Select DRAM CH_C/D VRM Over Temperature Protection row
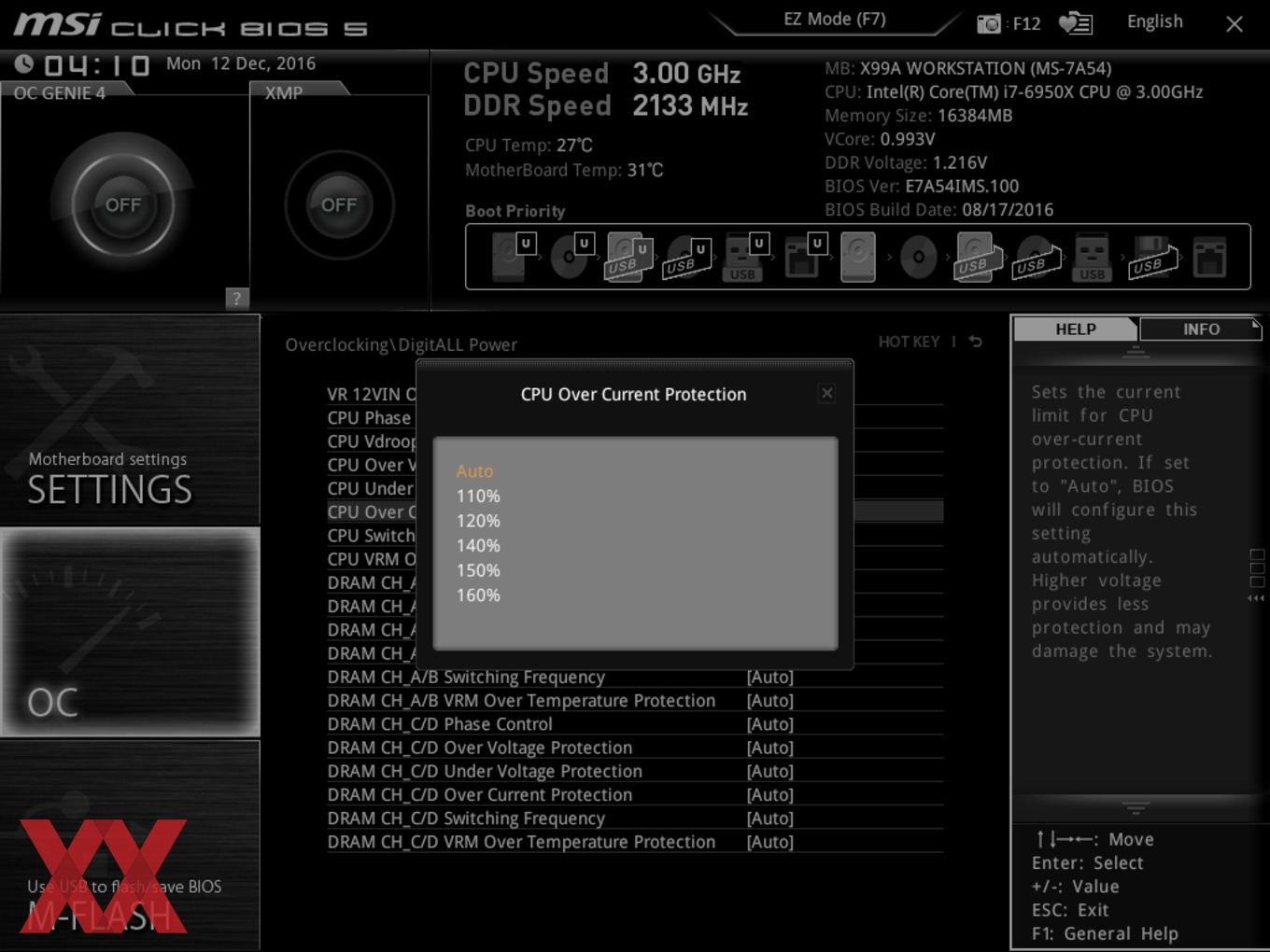 635,842
